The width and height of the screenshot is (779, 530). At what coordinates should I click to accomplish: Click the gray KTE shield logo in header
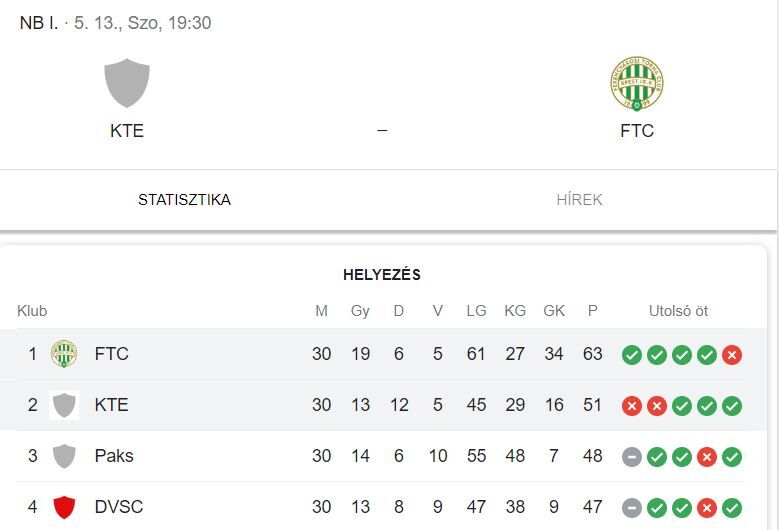click(127, 83)
